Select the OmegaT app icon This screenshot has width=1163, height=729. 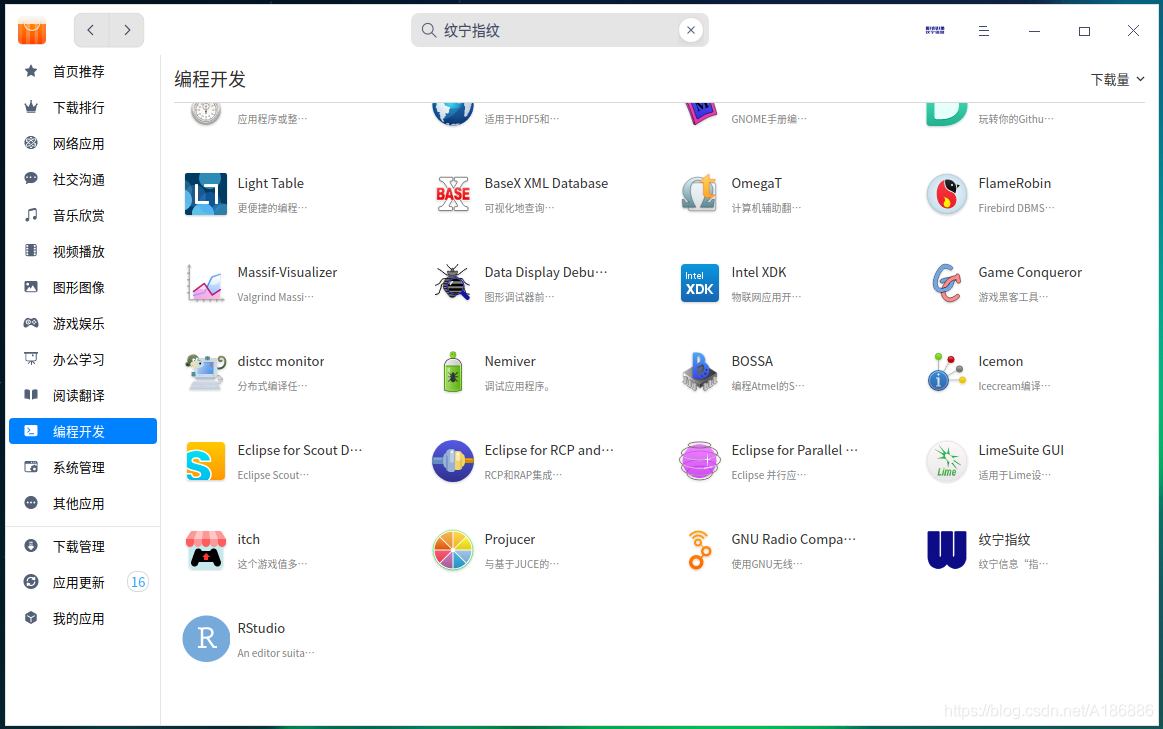point(699,194)
